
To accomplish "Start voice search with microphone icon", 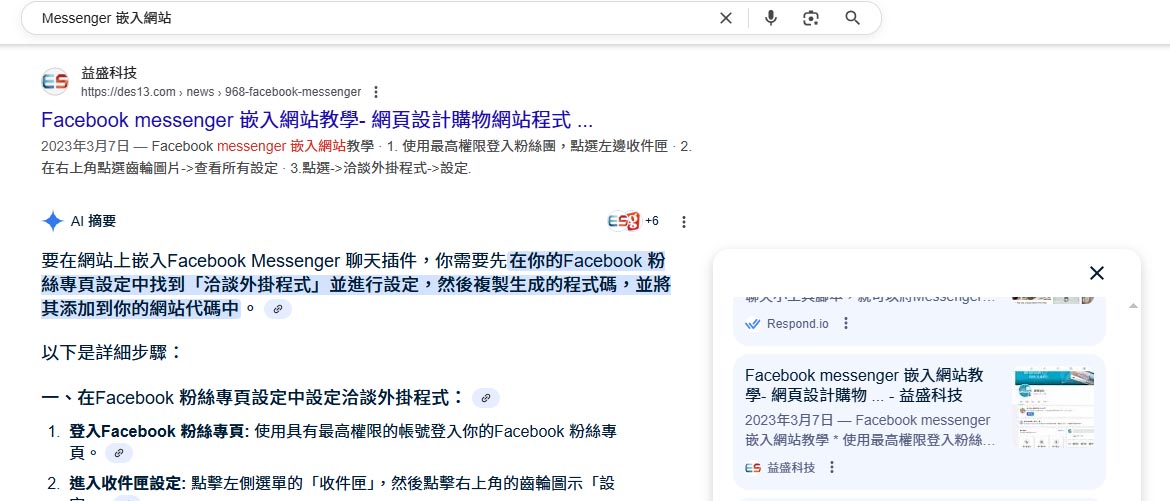I will coord(771,18).
